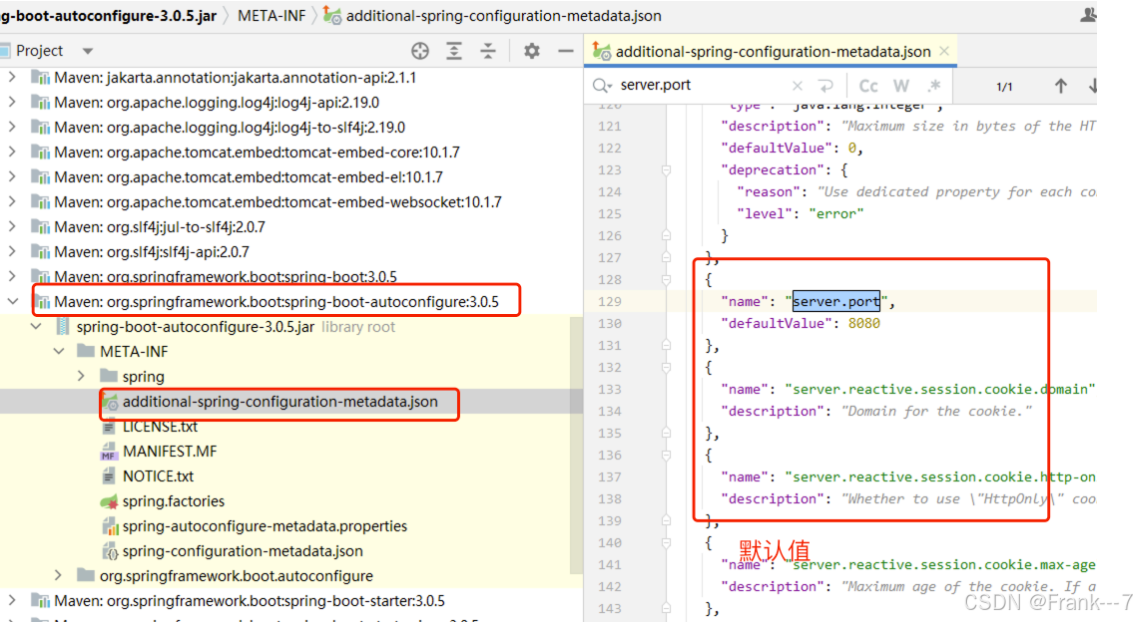This screenshot has height=622, width=1137.
Task: Expand org.springframework.boot.autoconfigure package
Action: (59, 575)
